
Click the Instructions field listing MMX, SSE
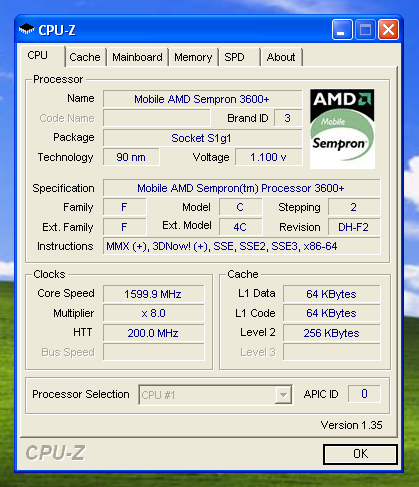241,246
